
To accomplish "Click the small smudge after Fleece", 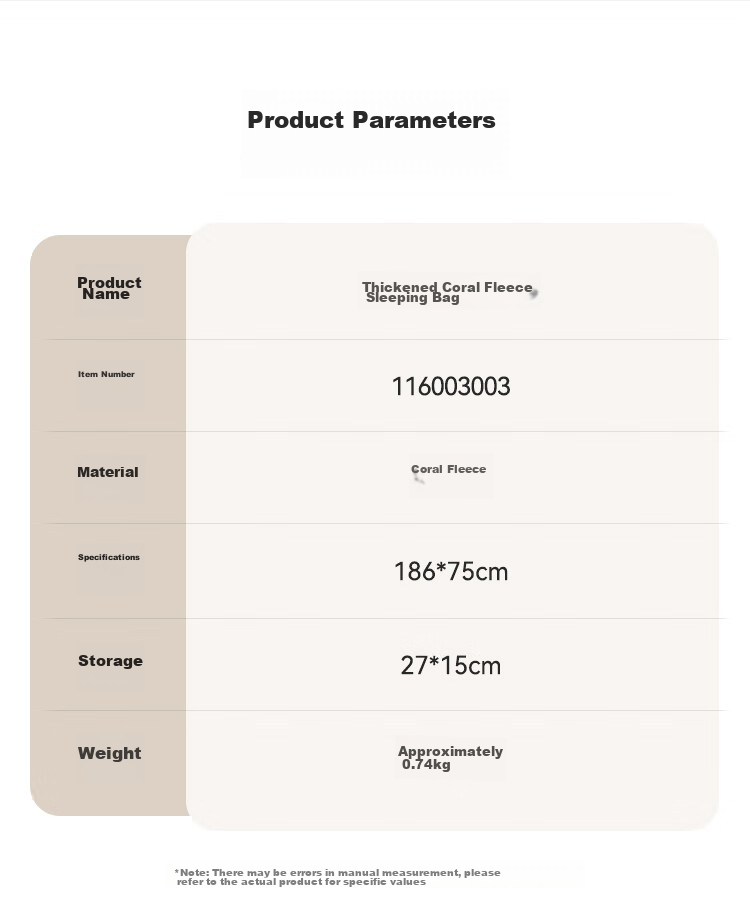I will [533, 293].
